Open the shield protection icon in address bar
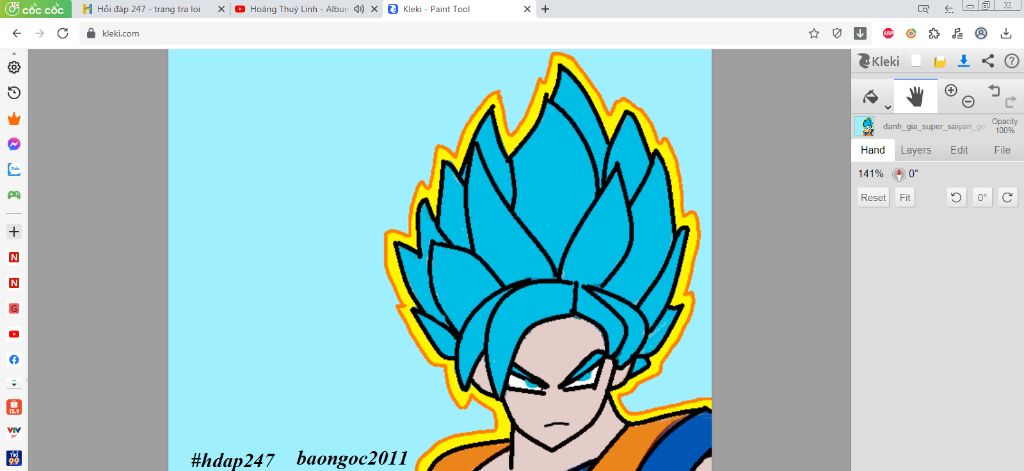Screen dimensions: 1024x471 click(x=837, y=33)
